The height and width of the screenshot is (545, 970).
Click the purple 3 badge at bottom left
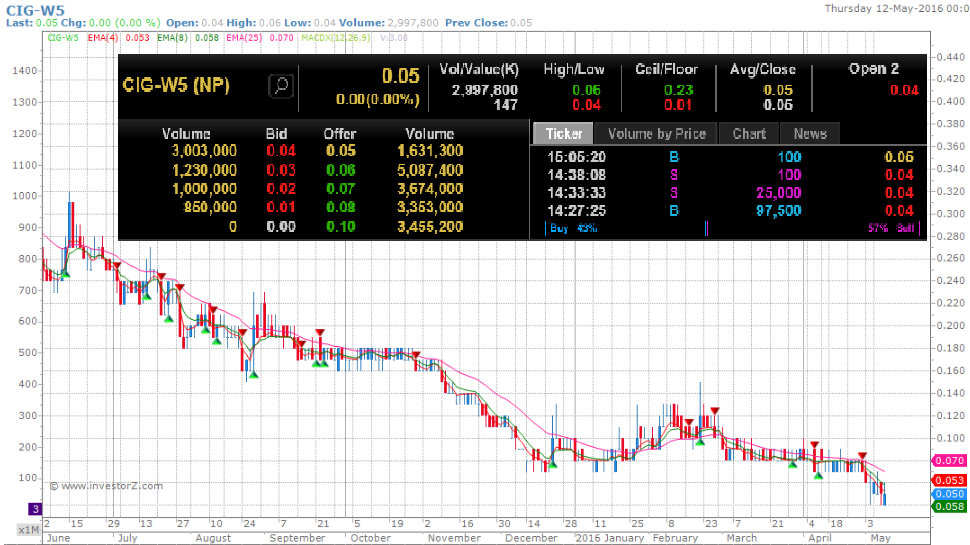[34, 508]
